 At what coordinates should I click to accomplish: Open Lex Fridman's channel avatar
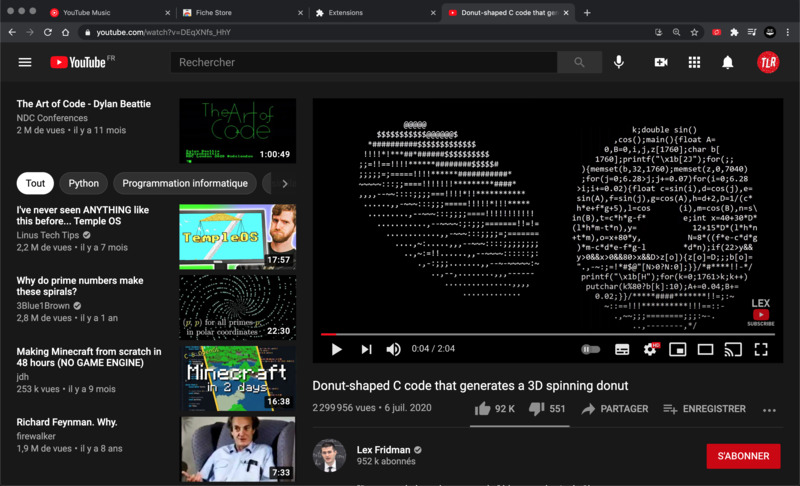pos(329,455)
